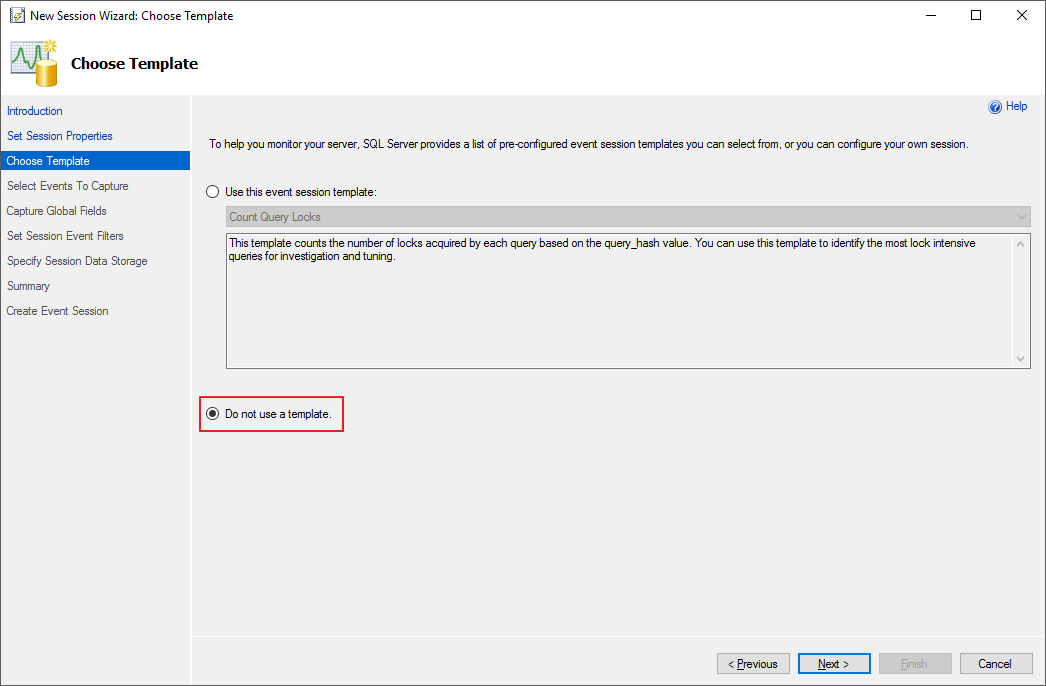The image size is (1046, 686).
Task: Open Set Session Properties page
Action: click(60, 136)
